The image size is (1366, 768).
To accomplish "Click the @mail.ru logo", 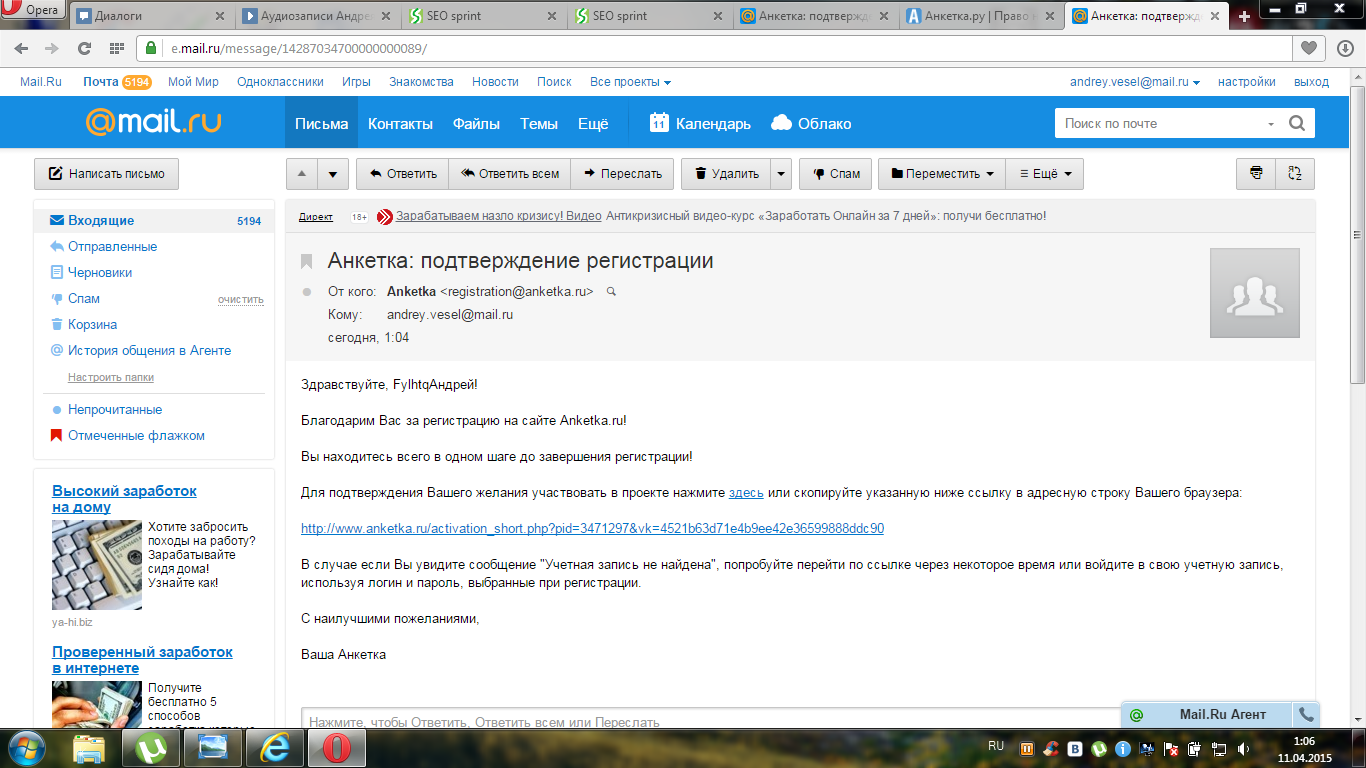I will [x=153, y=122].
